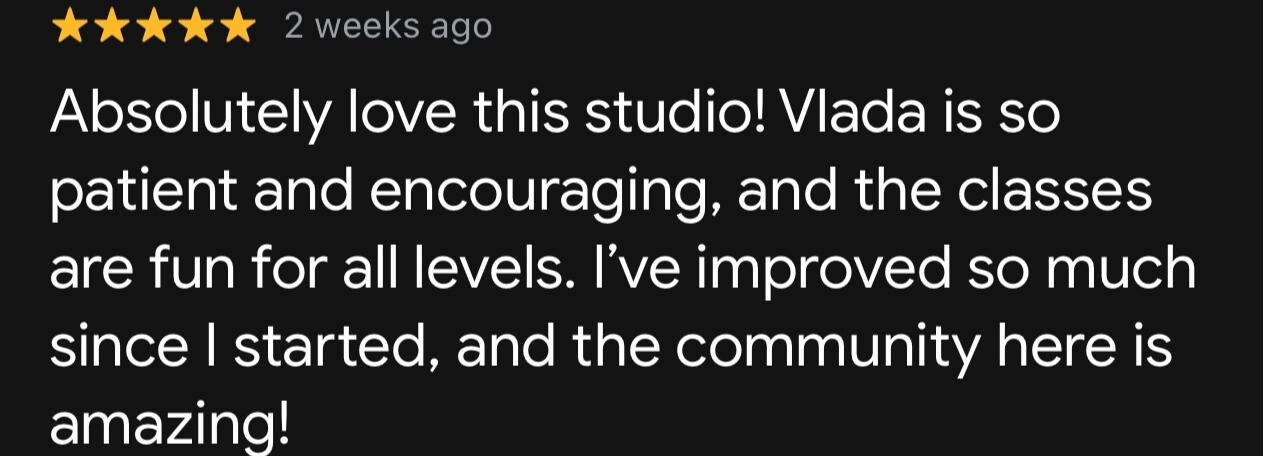Screen dimensions: 1263x456
Task: Click the second gold star
Action: pyautogui.click(x=111, y=27)
